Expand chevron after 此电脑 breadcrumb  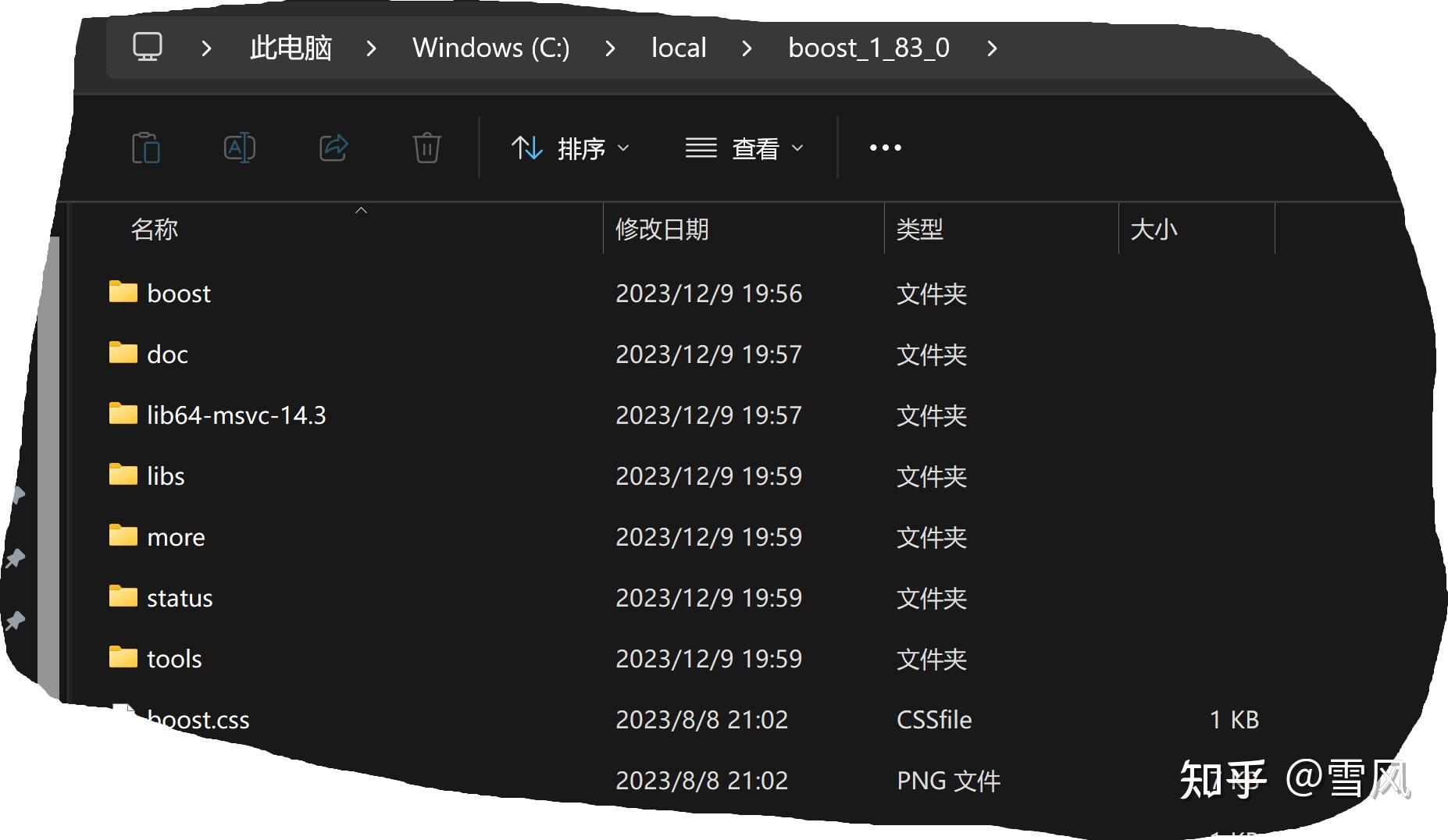(x=372, y=48)
